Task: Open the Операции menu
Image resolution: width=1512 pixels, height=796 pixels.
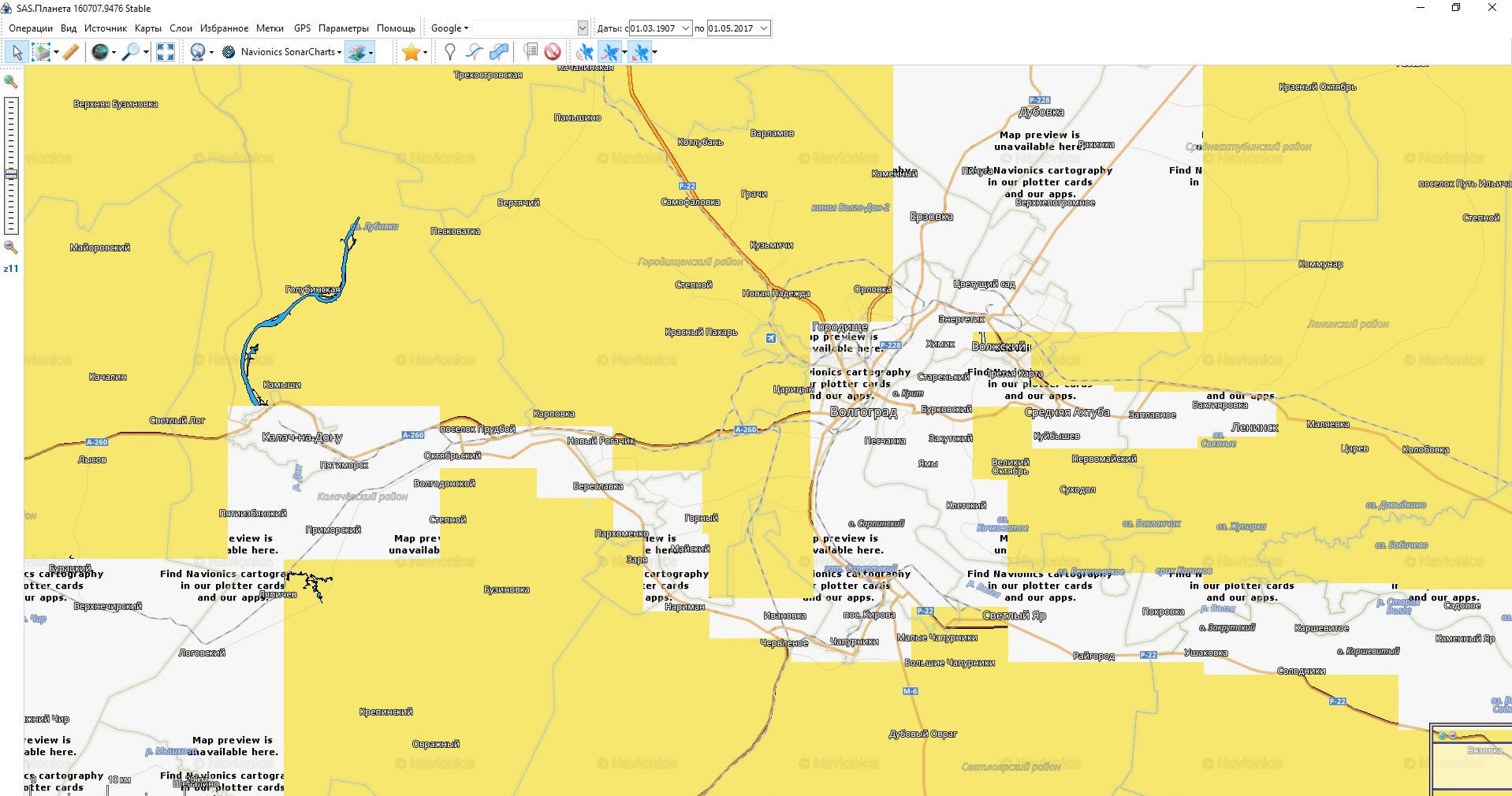Action: [x=31, y=28]
